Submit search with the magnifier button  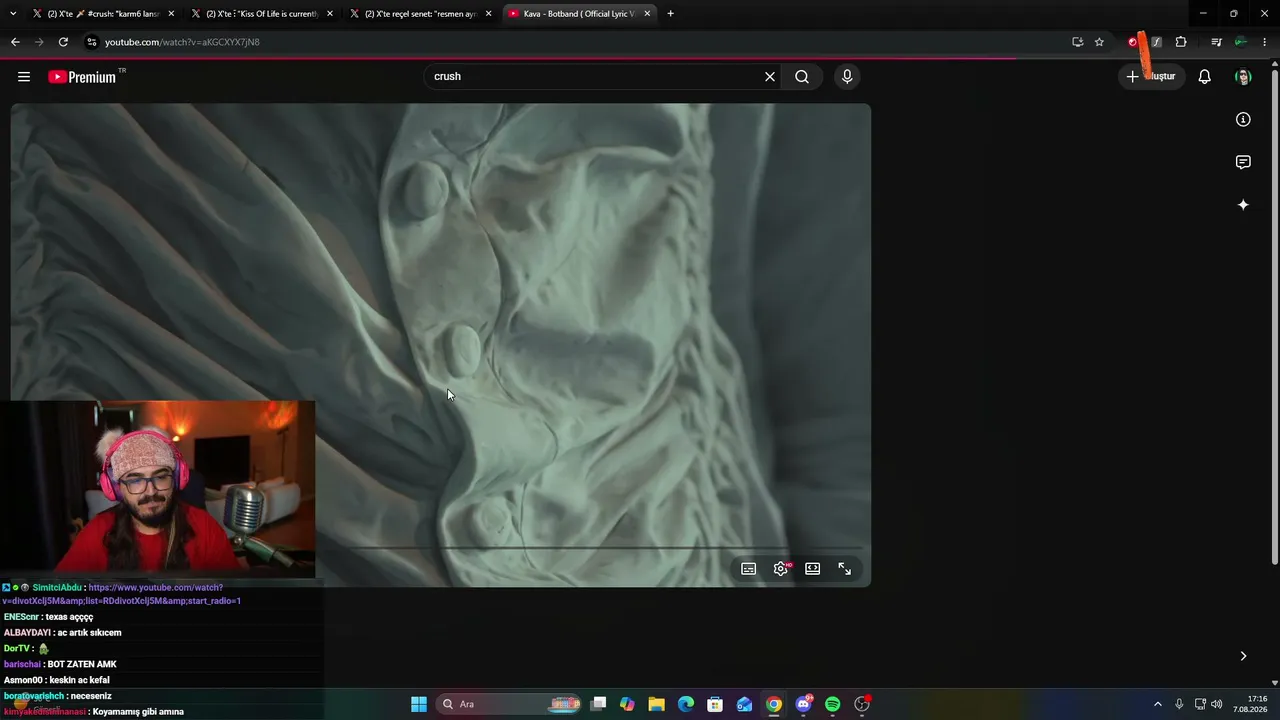click(x=802, y=77)
